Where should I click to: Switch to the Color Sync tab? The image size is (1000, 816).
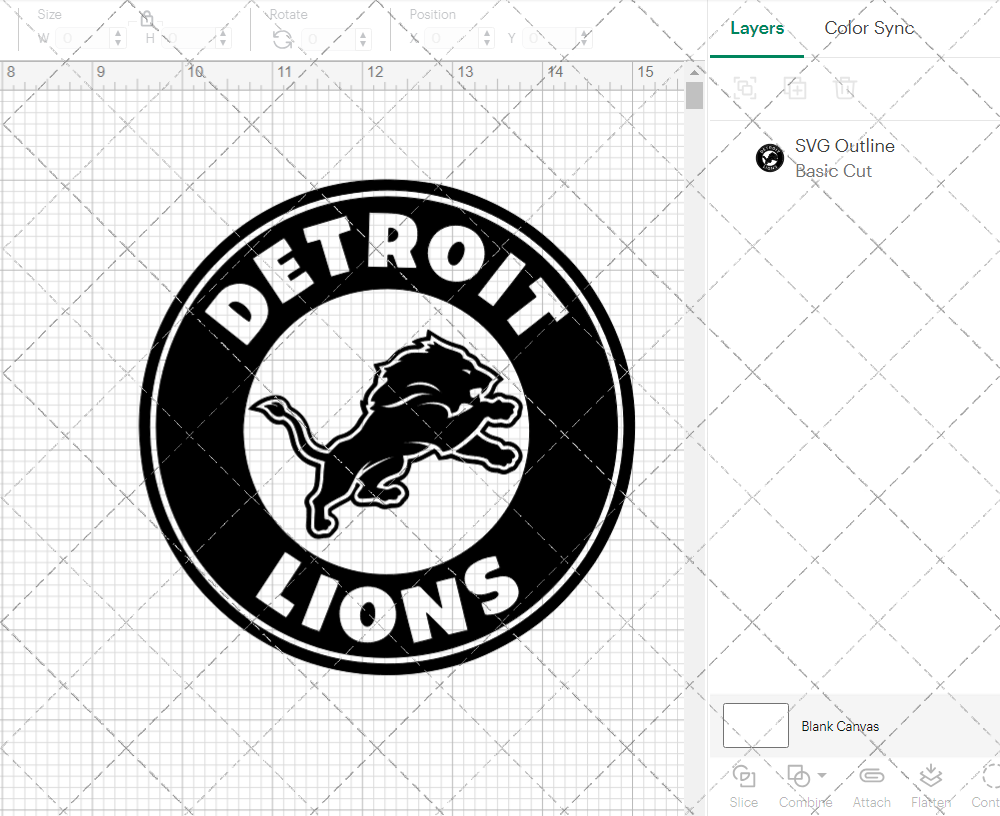(x=869, y=28)
